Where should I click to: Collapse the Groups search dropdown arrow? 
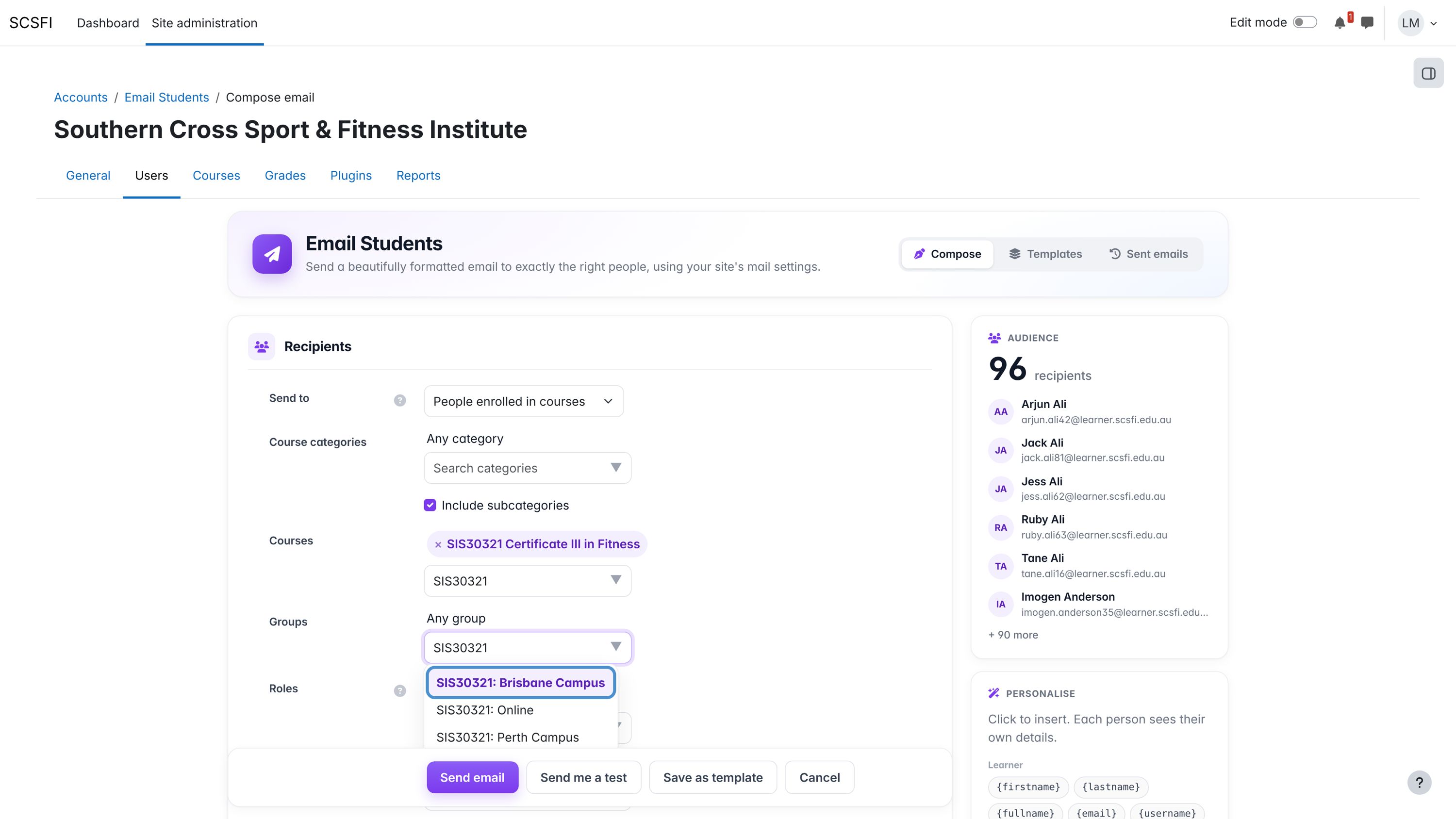pos(615,647)
